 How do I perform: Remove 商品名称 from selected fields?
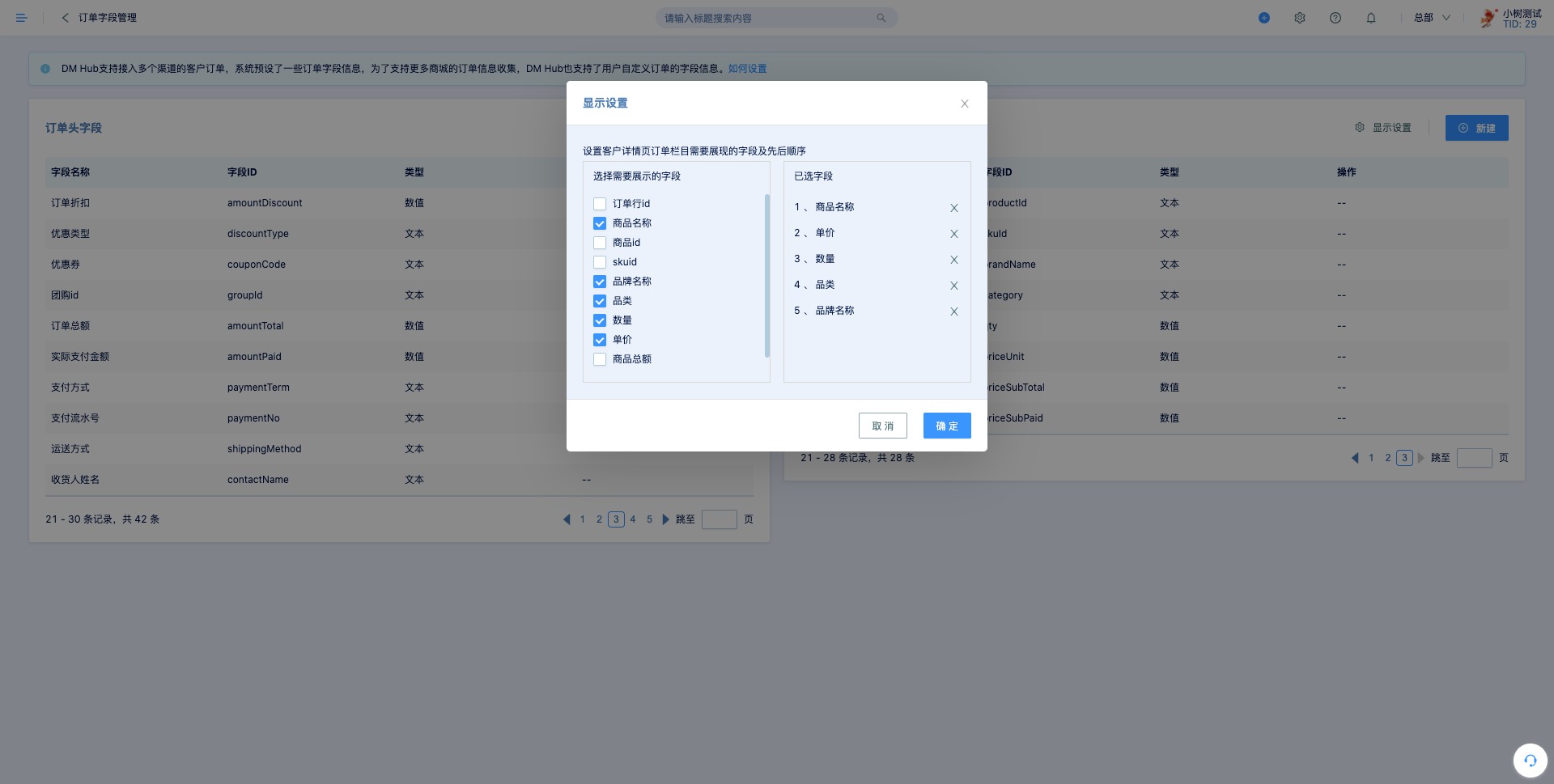point(954,208)
